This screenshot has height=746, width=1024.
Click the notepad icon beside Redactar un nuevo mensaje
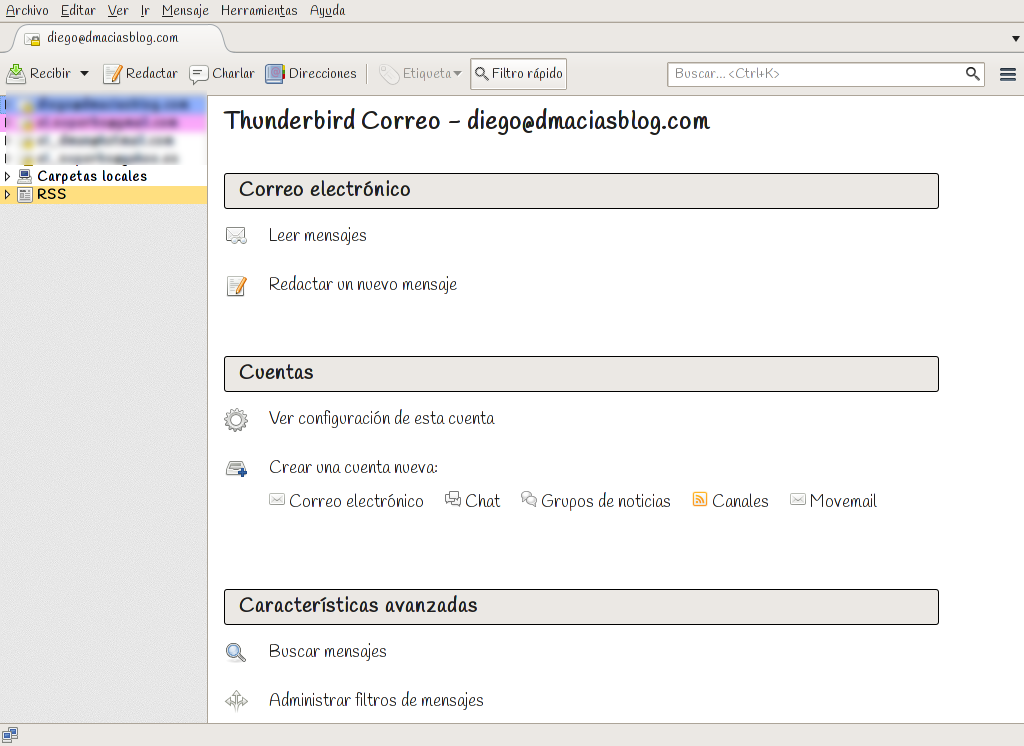236,285
